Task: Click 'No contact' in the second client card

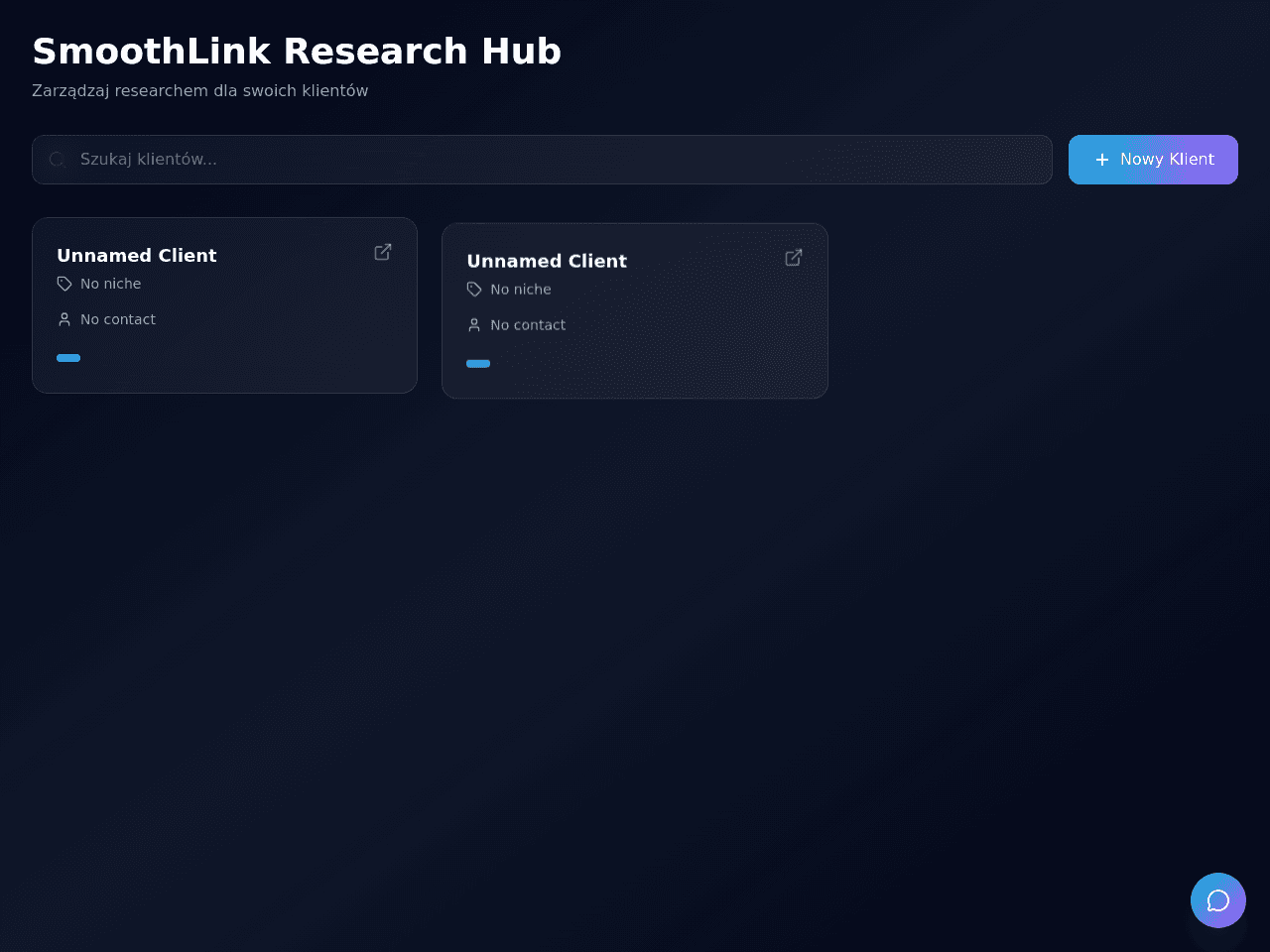Action: pos(528,325)
